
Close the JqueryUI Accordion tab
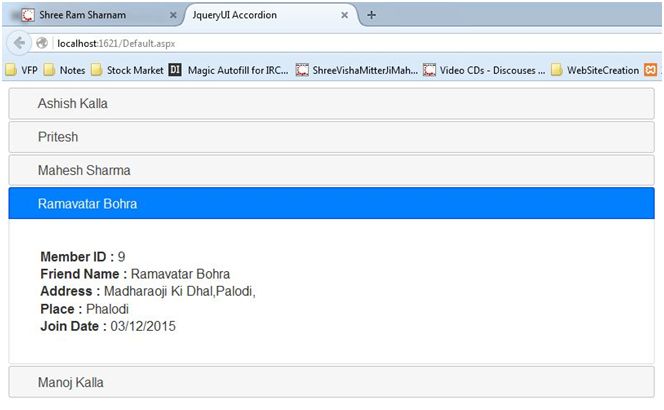coord(345,15)
